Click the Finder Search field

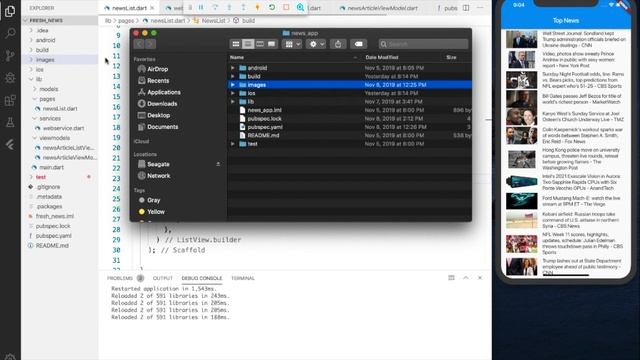[x=423, y=44]
